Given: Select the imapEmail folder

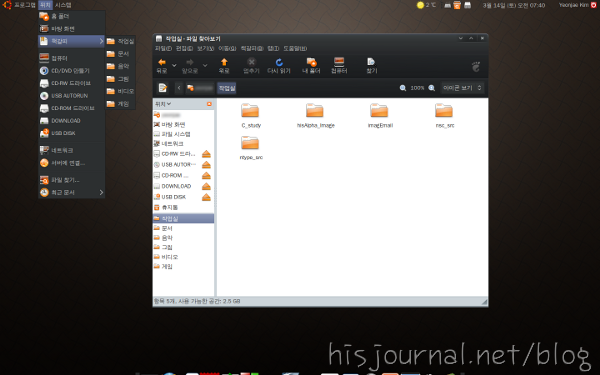Looking at the screenshot, I should (x=380, y=115).
